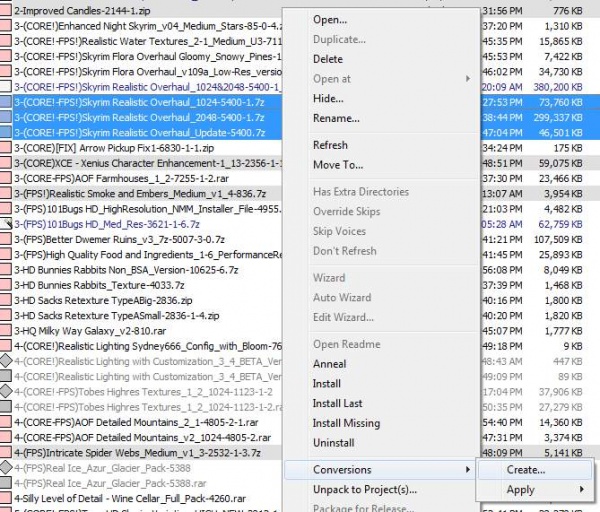This screenshot has height=512, width=600.
Task: Click status icon for 101Bugs HD_Med_Res package
Action: pos(6,224)
